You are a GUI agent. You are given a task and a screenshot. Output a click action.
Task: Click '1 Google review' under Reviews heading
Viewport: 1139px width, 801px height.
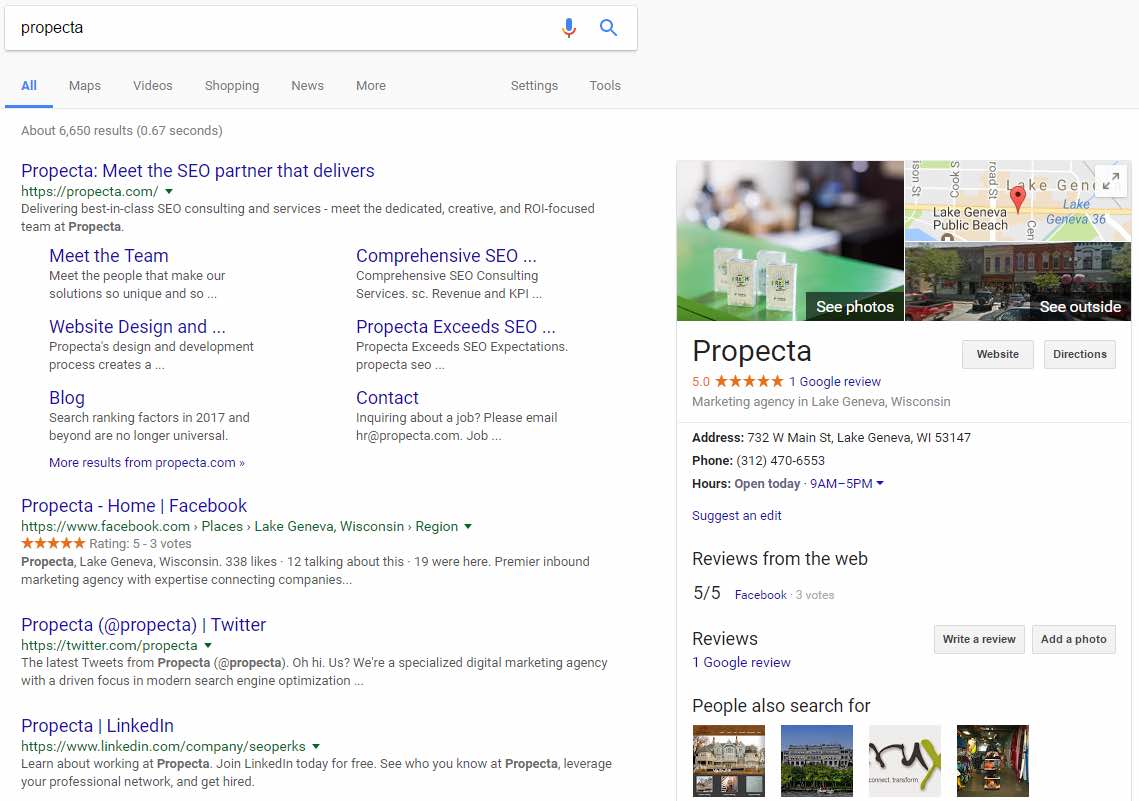tap(741, 662)
